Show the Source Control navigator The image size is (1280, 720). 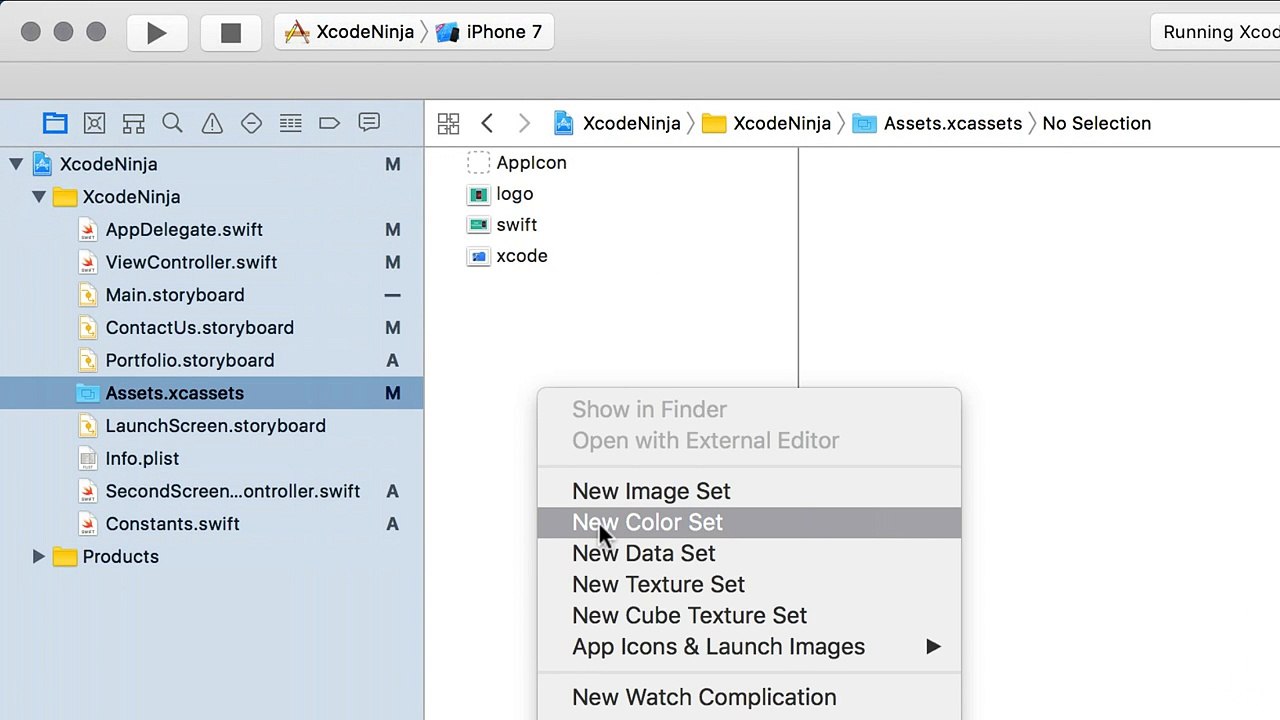tap(94, 123)
